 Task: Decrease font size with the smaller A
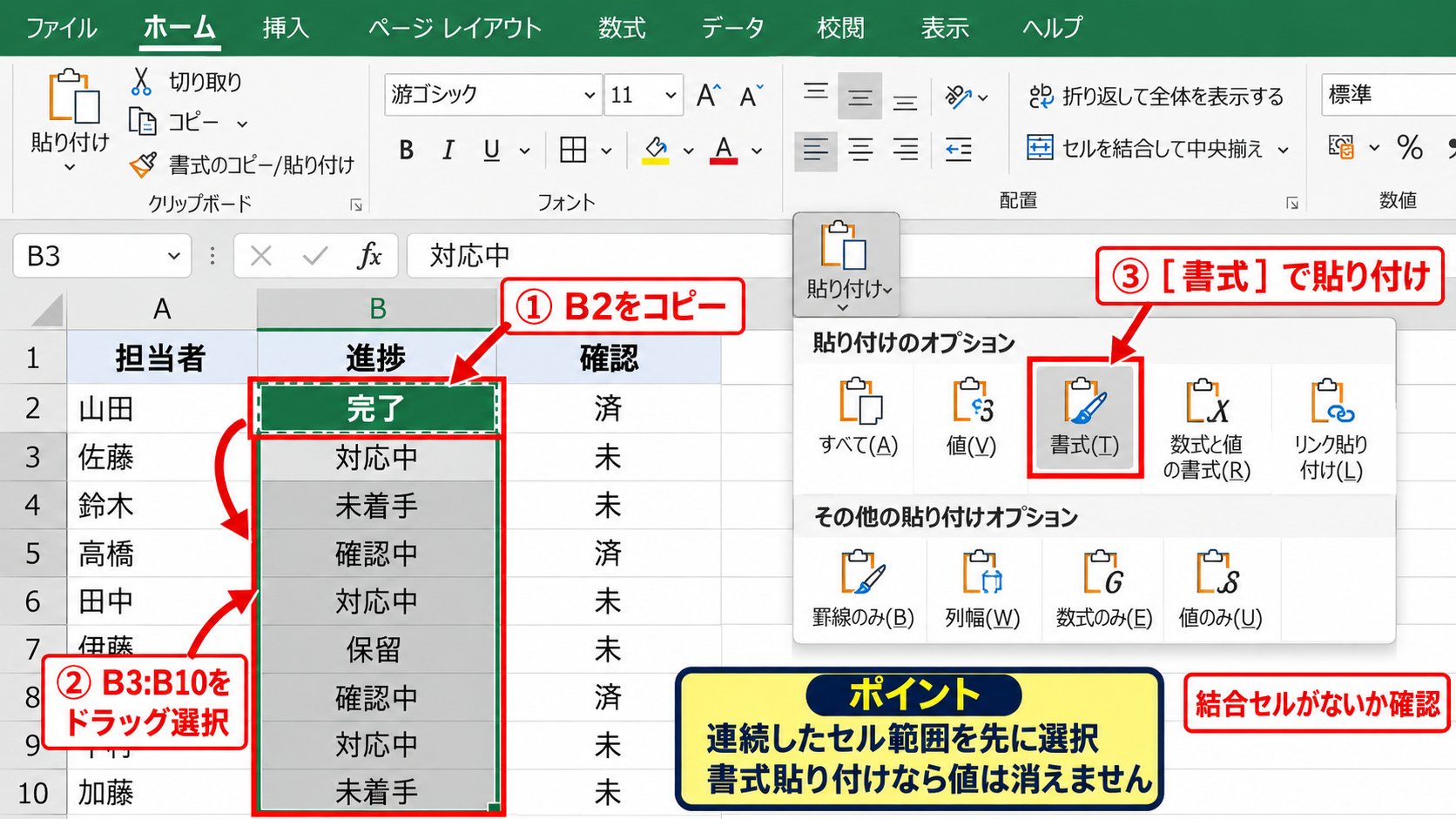point(751,95)
